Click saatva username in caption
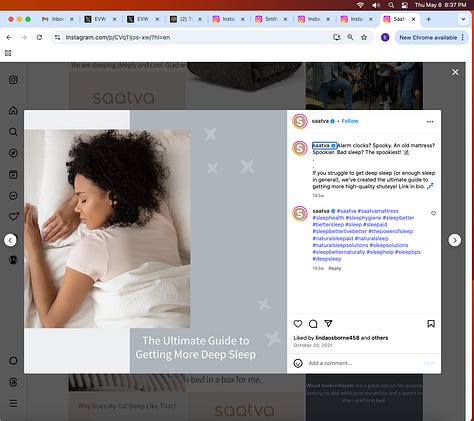The height and width of the screenshot is (421, 474). click(321, 145)
